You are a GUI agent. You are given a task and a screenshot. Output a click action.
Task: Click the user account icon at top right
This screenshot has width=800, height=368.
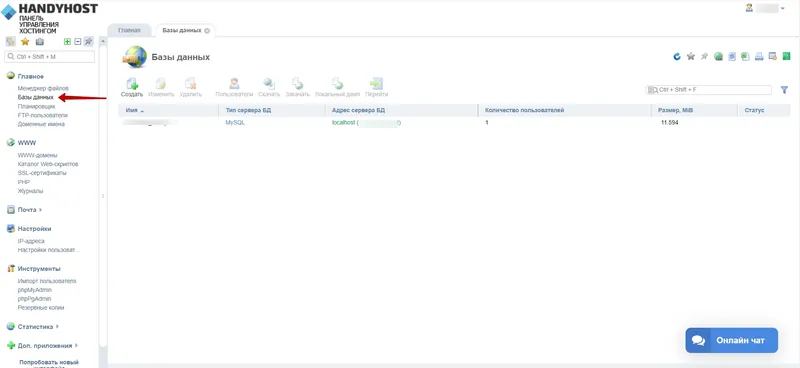(749, 8)
